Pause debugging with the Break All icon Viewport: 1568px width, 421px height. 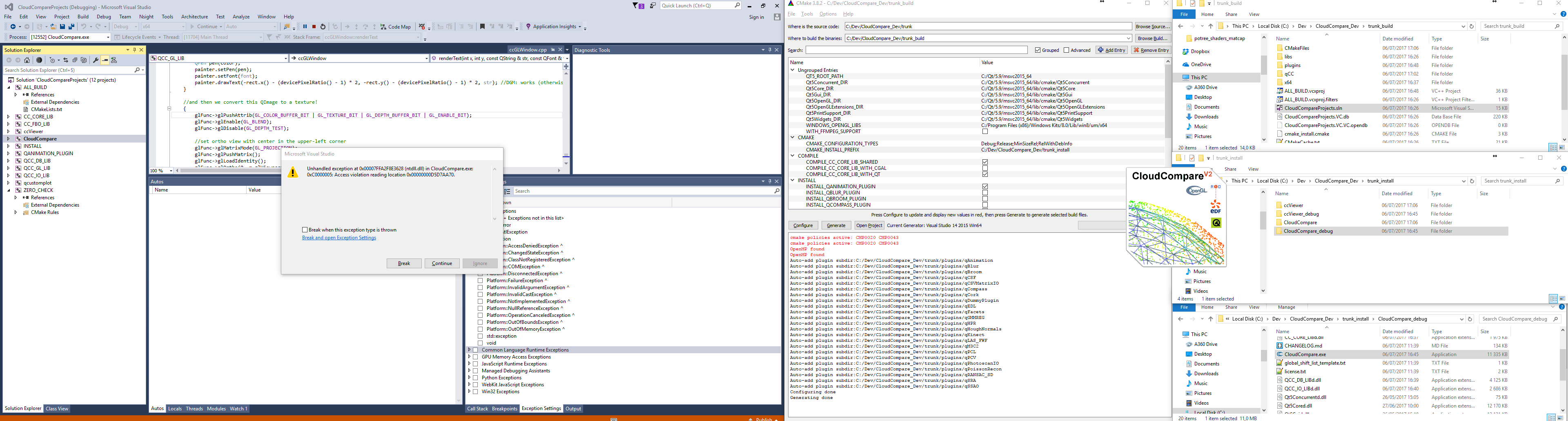(305, 27)
